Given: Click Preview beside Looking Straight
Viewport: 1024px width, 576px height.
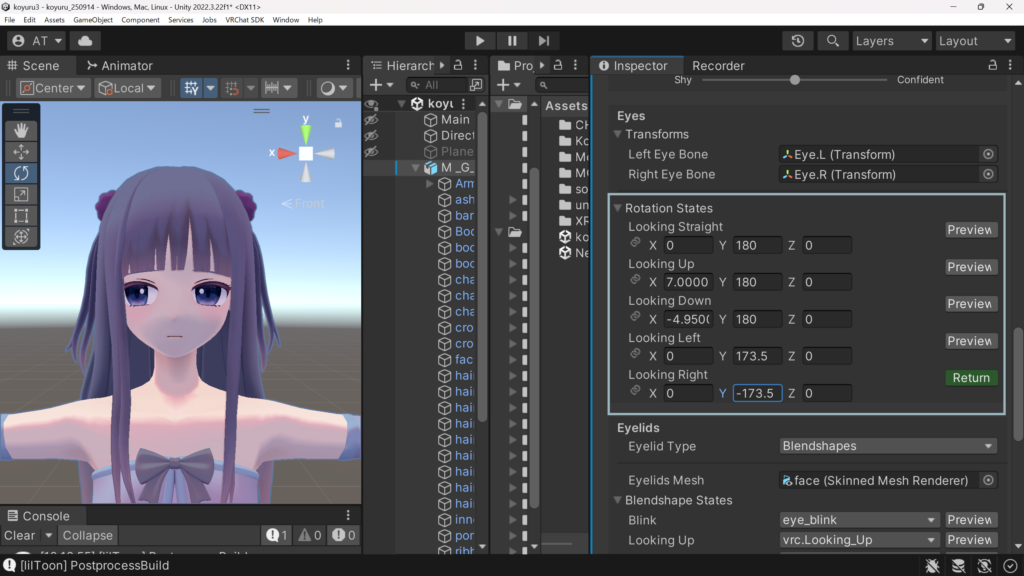Looking at the screenshot, I should click(x=969, y=229).
